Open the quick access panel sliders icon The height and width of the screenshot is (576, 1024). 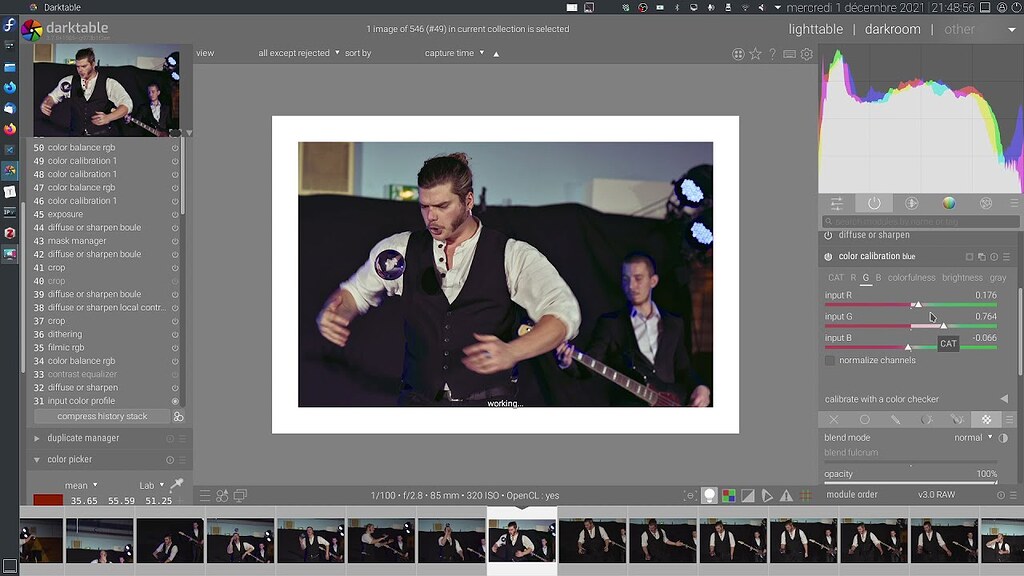pyautogui.click(x=837, y=203)
